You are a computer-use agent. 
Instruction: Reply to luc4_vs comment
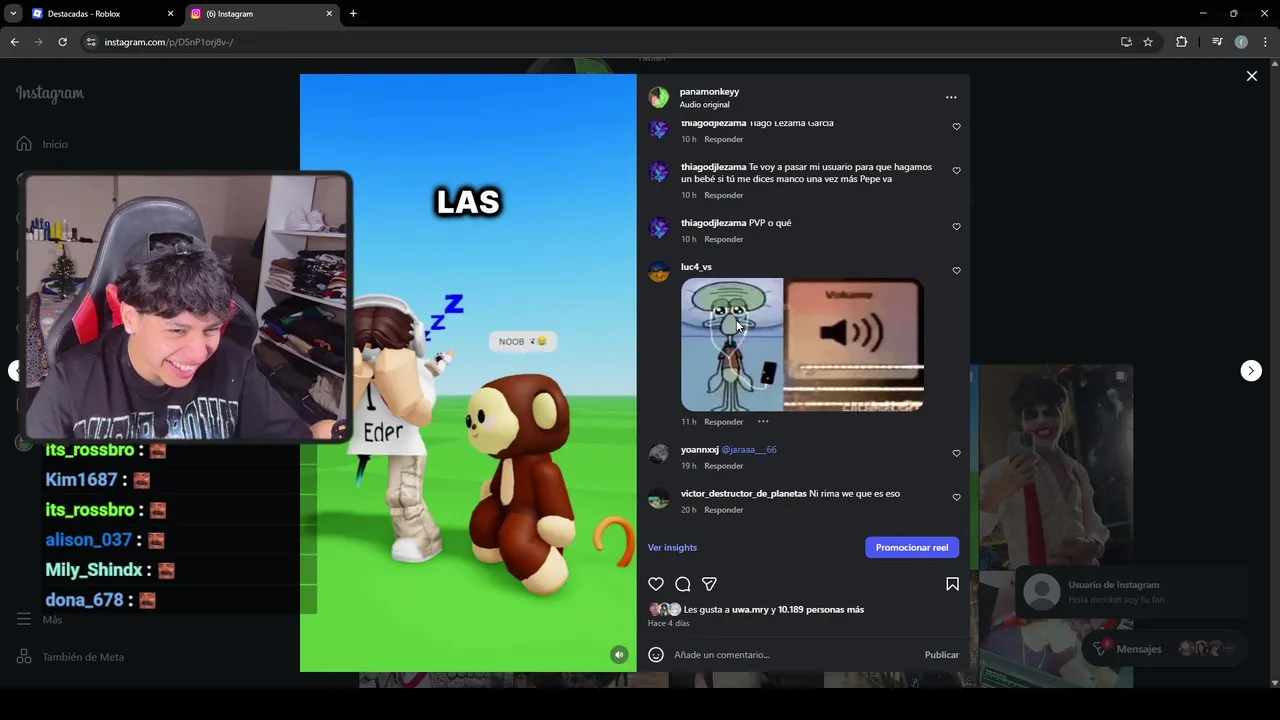723,422
